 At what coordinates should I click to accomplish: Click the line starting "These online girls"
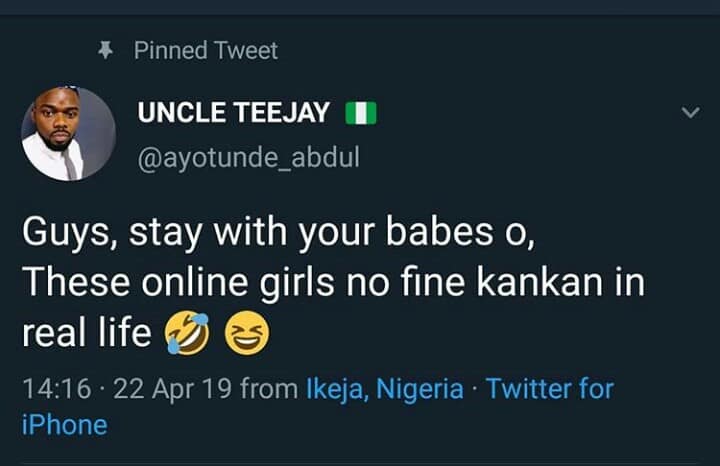tap(333, 284)
